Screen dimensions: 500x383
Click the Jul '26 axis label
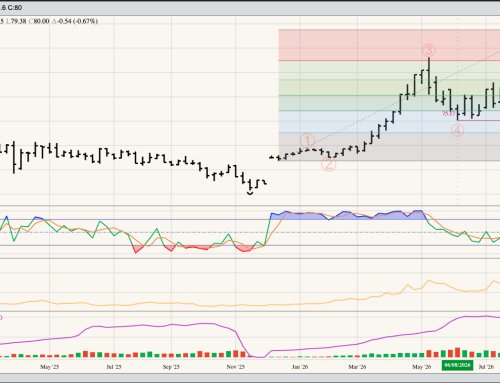[x=486, y=367]
